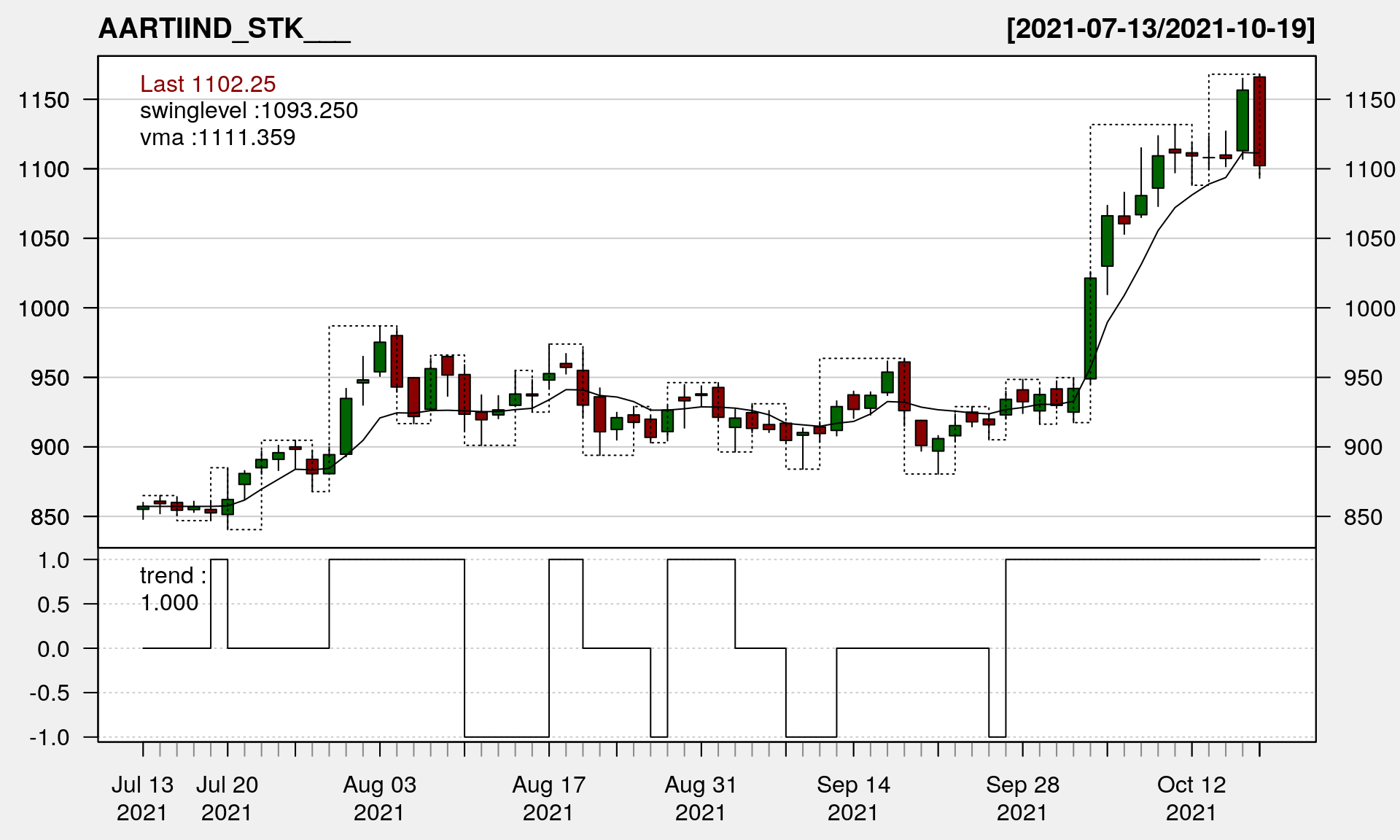Screen dimensions: 1400x840
Task: Click the Sep 28 2021 date axis label
Action: [1022, 798]
